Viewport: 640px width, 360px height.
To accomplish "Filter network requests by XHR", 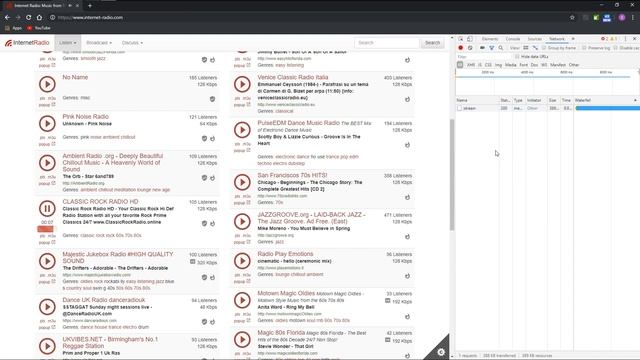I will [x=471, y=65].
